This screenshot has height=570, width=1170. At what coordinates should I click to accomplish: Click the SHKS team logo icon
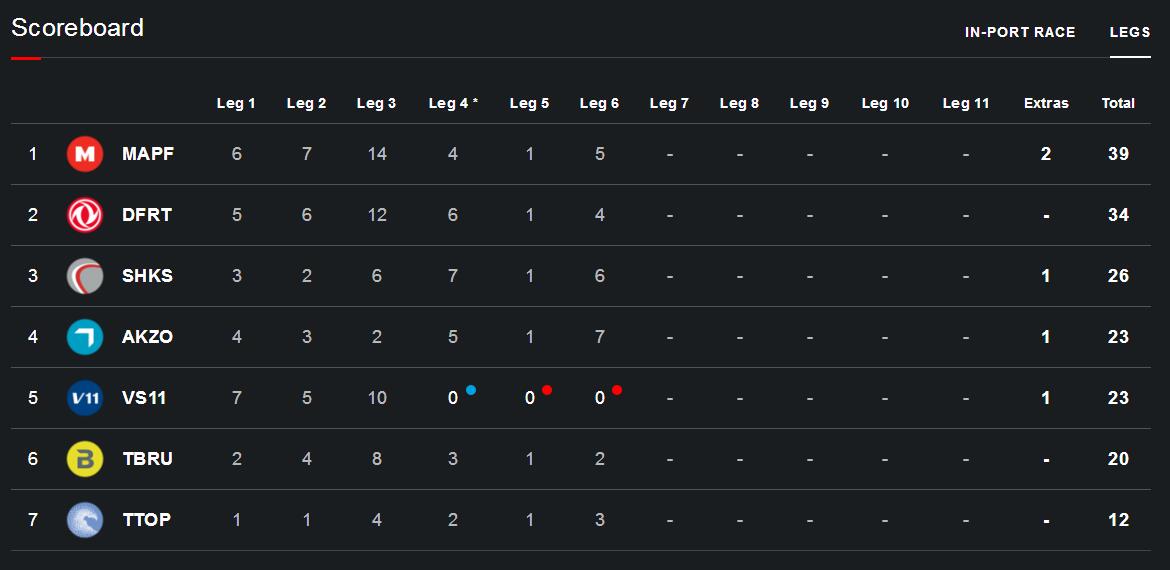coord(85,276)
